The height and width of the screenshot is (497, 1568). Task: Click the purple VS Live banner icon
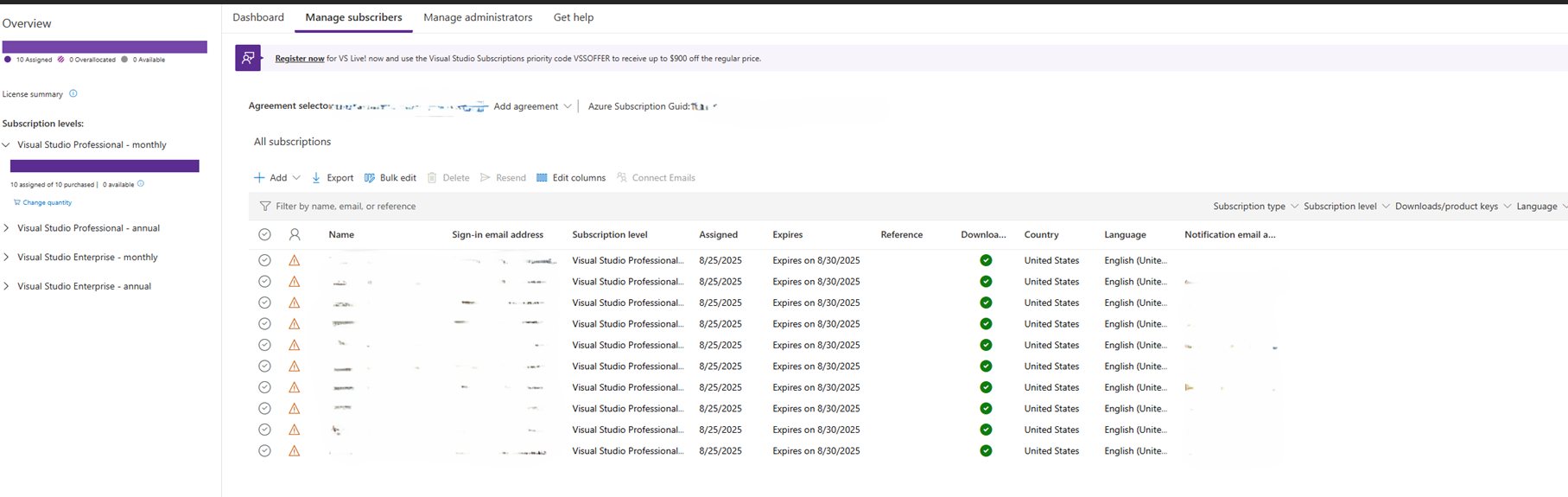click(248, 58)
